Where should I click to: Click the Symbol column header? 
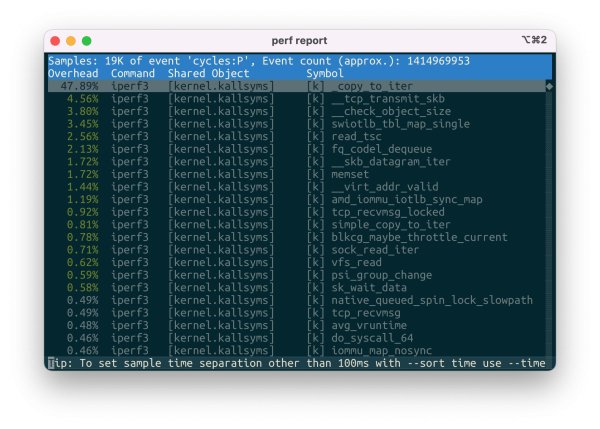tap(325, 74)
